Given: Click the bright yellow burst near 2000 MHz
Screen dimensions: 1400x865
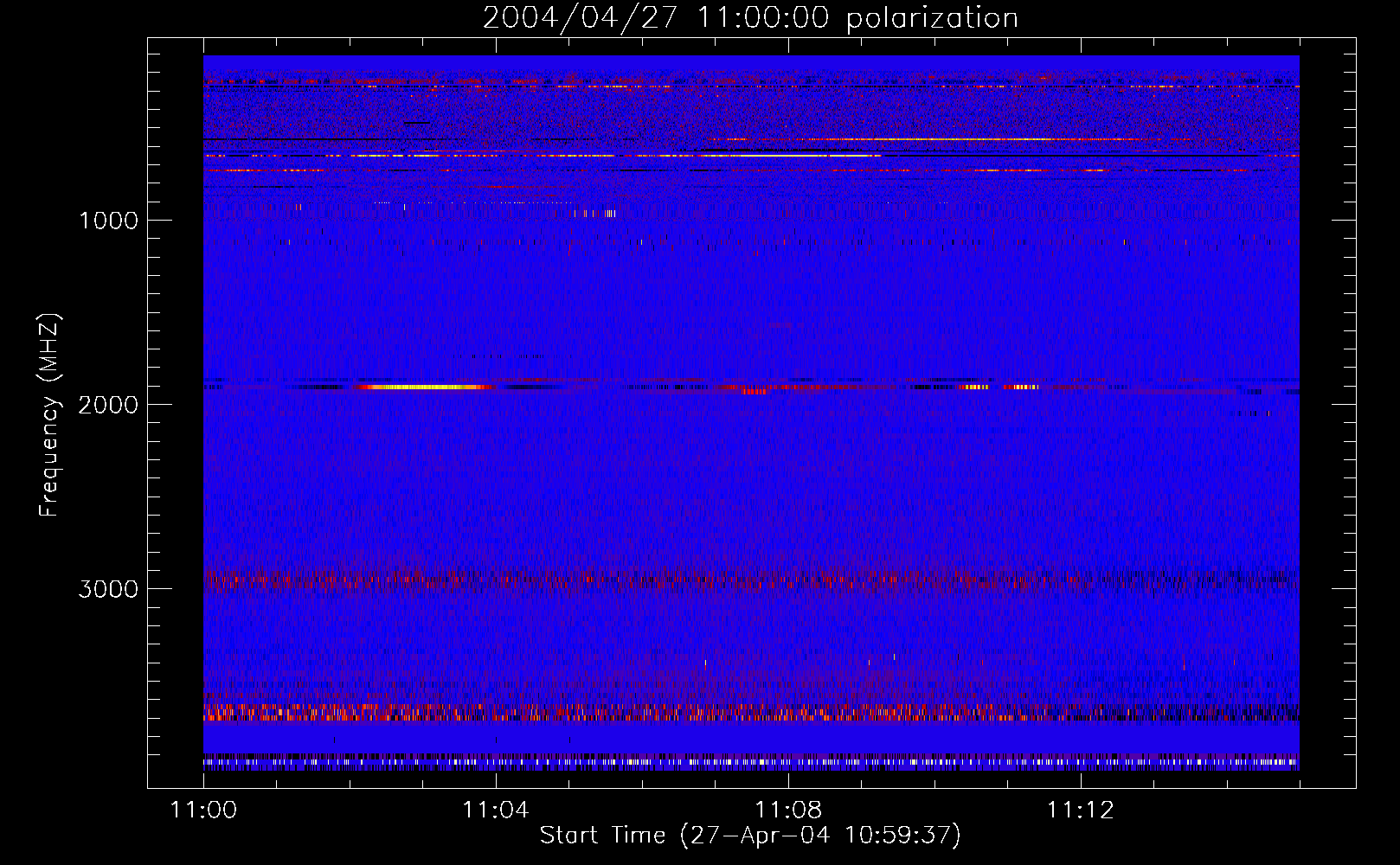Looking at the screenshot, I should click(424, 388).
